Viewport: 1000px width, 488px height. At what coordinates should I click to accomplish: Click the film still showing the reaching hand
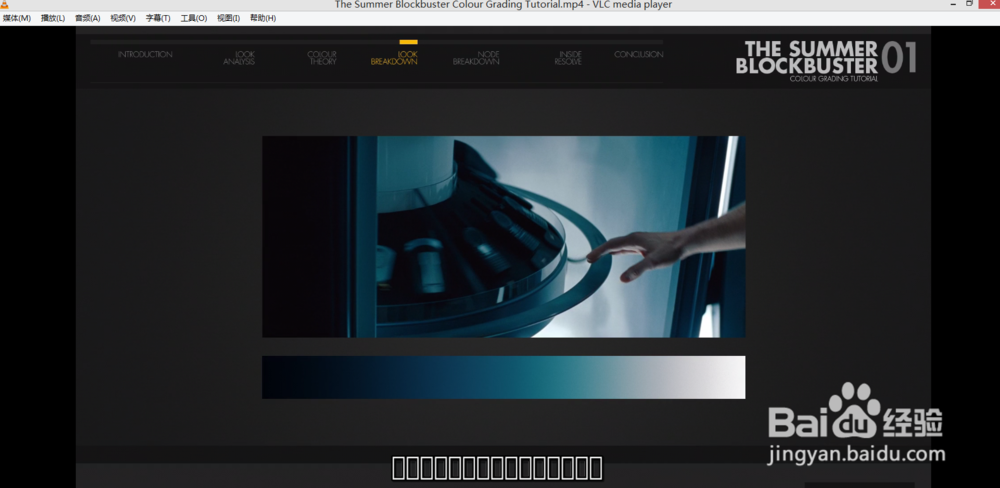pos(504,237)
